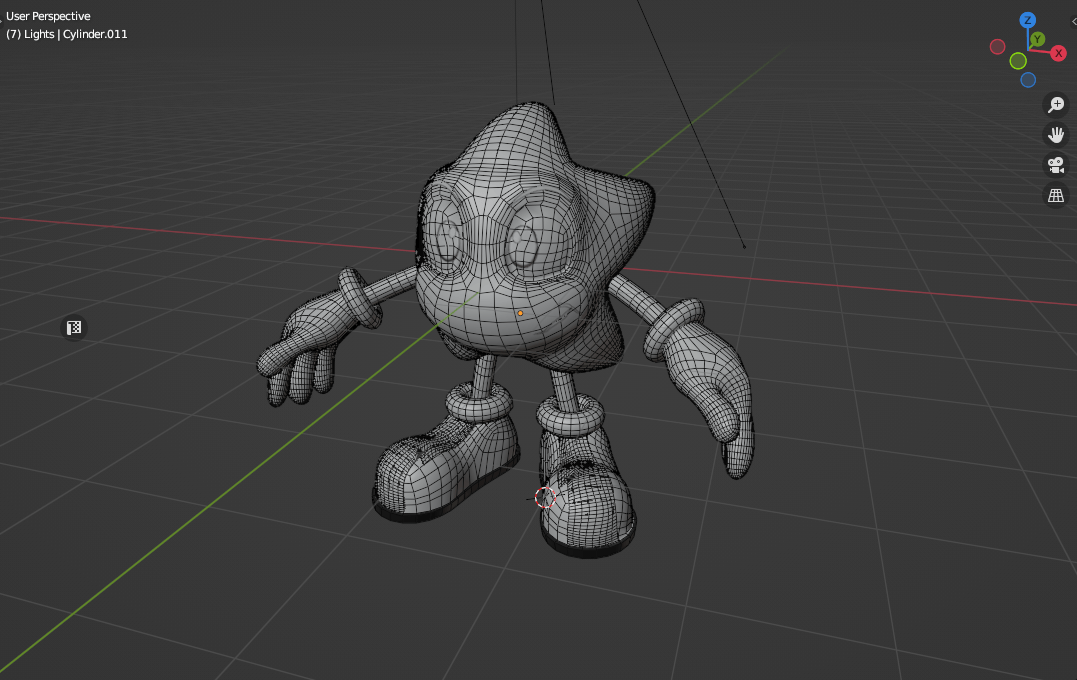Click the hand-shaped Pan view icon
The width and height of the screenshot is (1077, 680).
click(x=1056, y=134)
